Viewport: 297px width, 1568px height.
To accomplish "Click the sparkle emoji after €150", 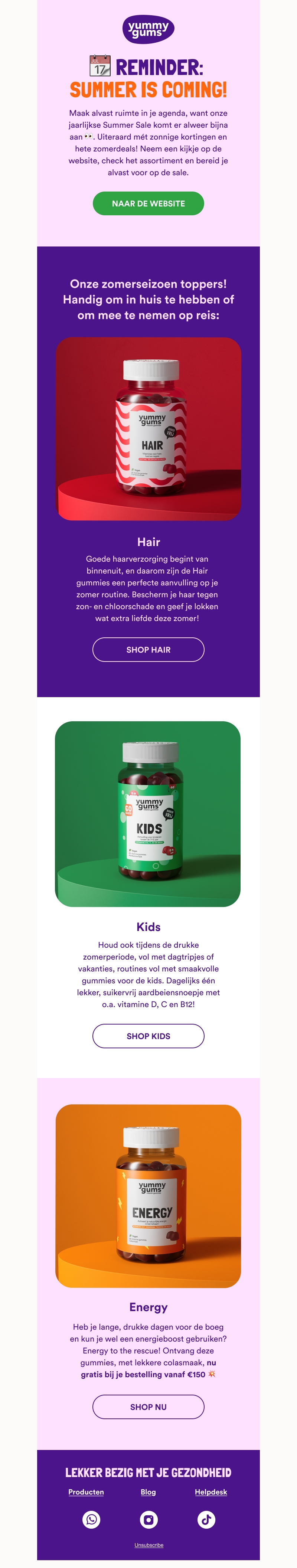I will coord(212,1375).
